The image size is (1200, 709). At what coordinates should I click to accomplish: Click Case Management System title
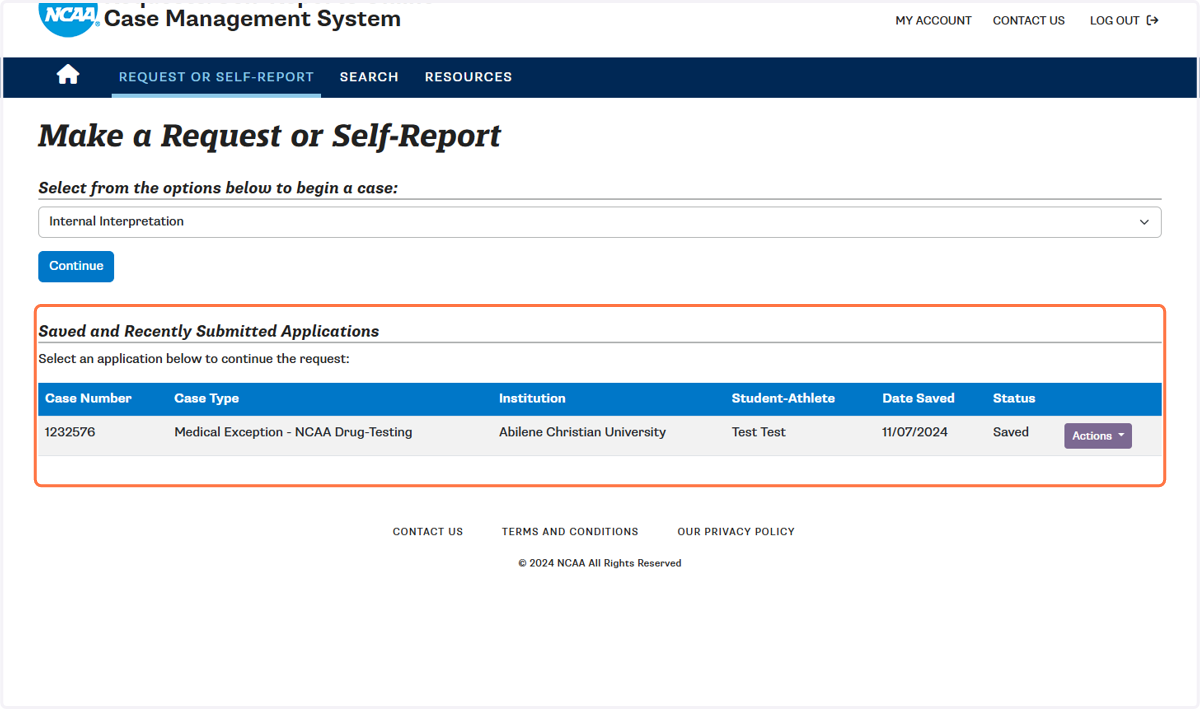tap(252, 18)
